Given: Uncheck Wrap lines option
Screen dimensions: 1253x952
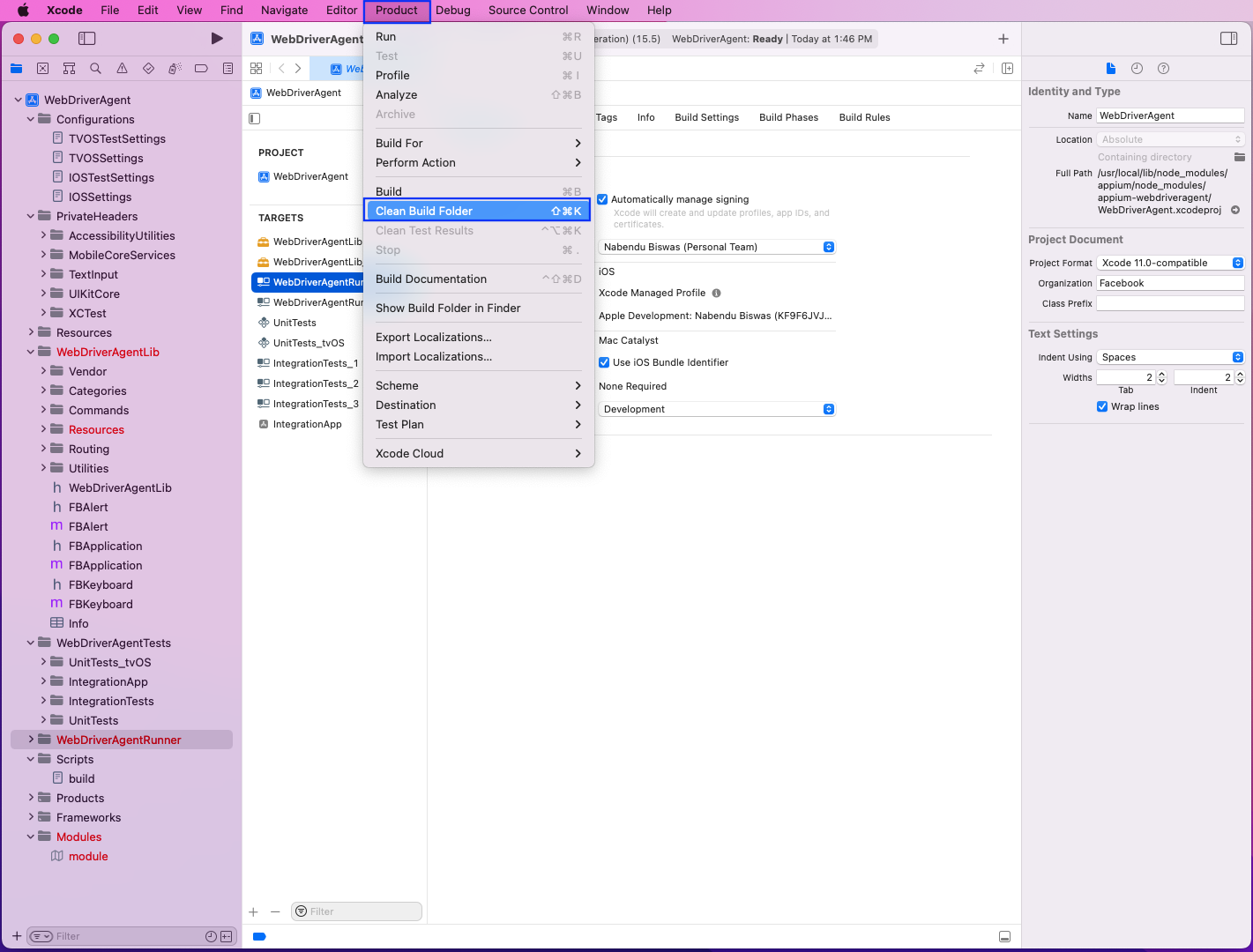Looking at the screenshot, I should (x=1102, y=406).
